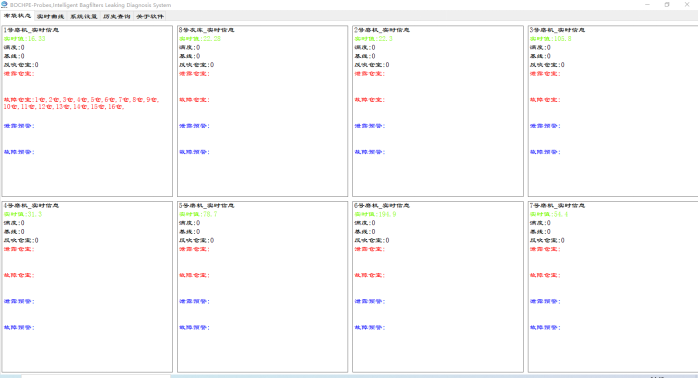Select the 4号磨机 real-time info panel
This screenshot has width=698, height=379.
[x=87, y=287]
